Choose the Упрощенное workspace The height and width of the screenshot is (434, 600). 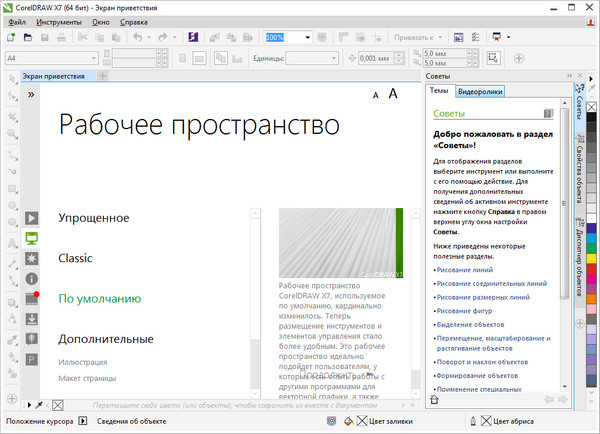[x=94, y=217]
